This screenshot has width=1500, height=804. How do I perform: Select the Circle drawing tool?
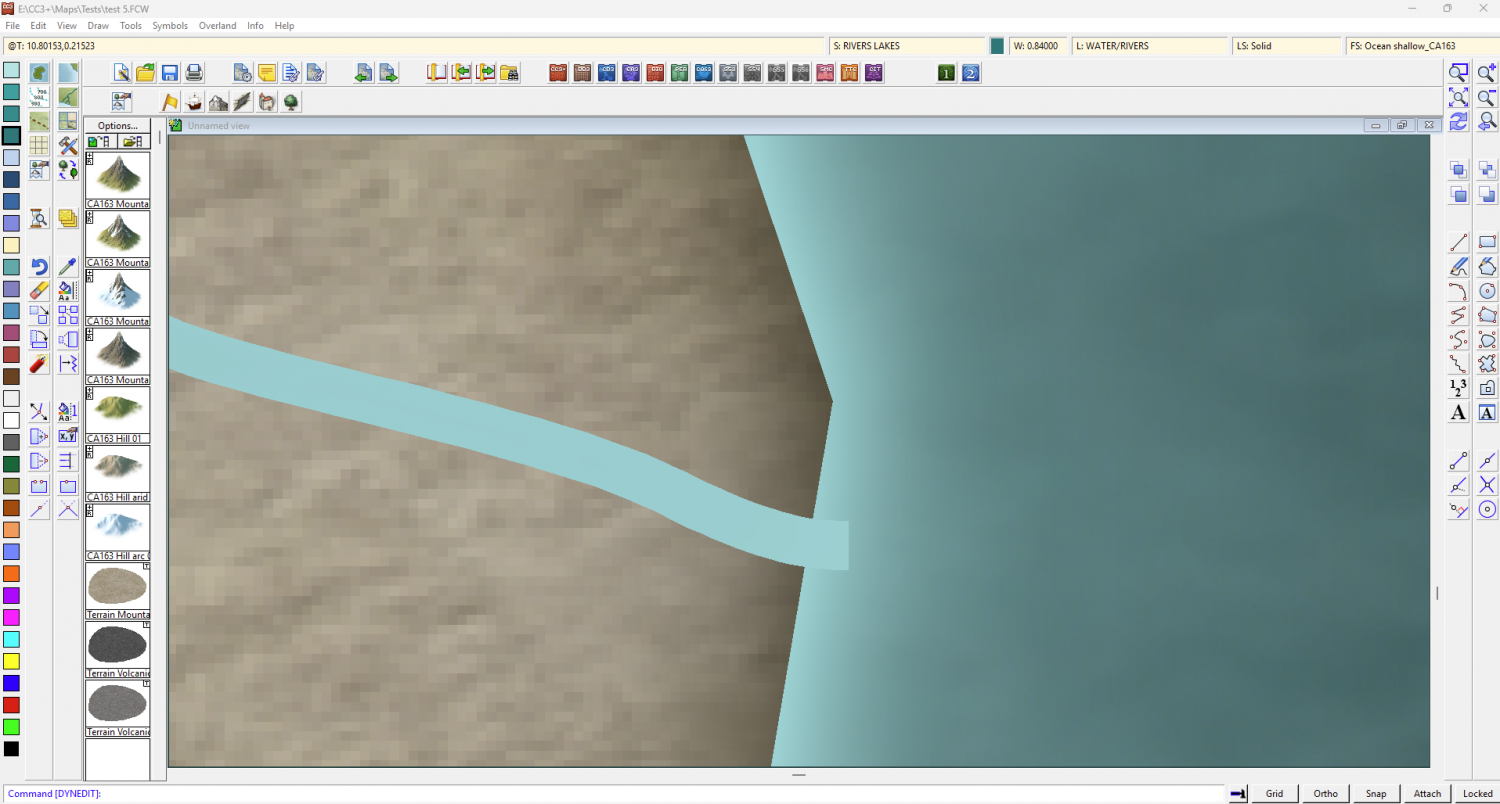pyautogui.click(x=1487, y=291)
